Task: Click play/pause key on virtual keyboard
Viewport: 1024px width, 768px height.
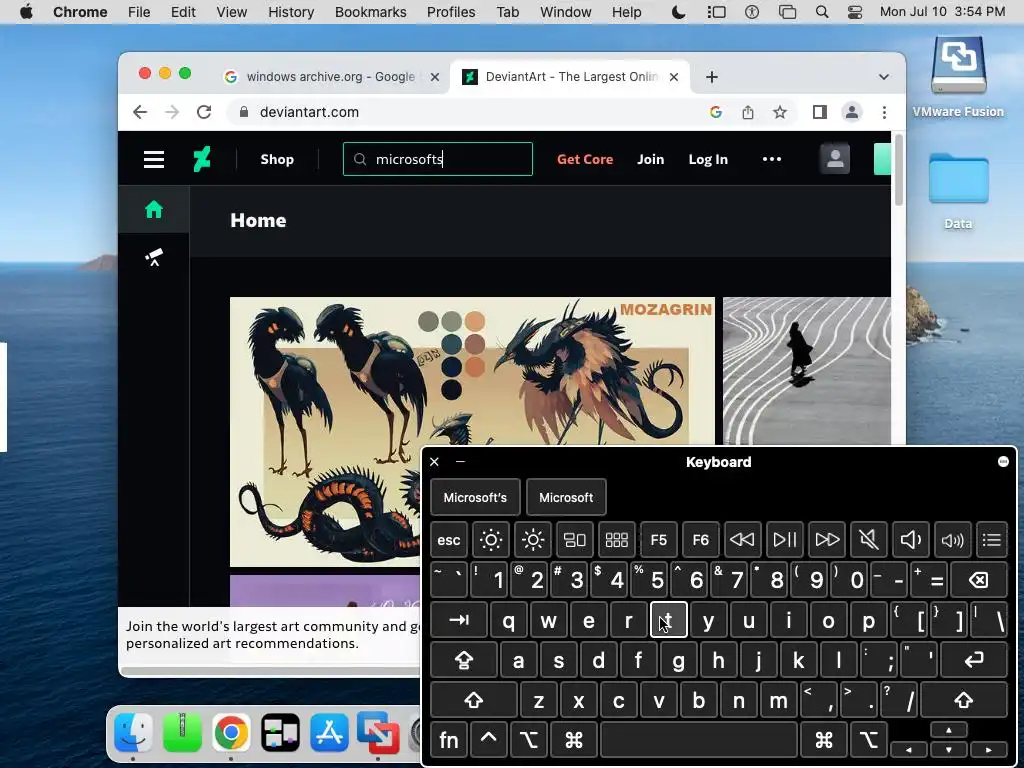Action: pyautogui.click(x=784, y=540)
